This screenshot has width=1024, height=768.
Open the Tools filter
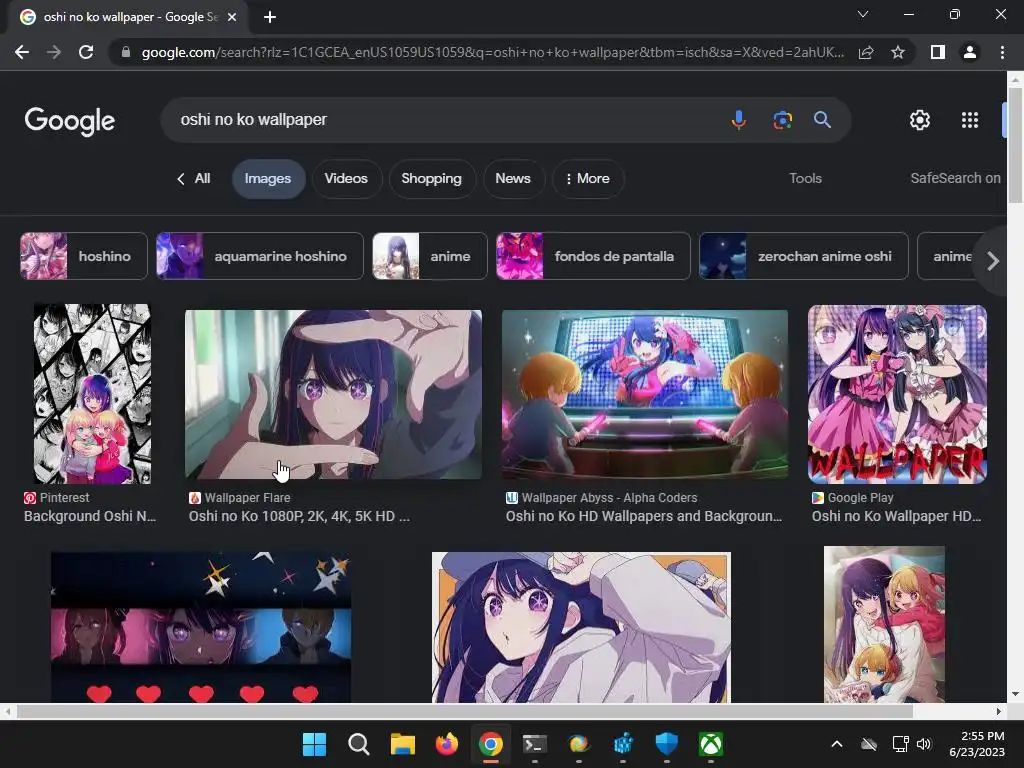805,178
